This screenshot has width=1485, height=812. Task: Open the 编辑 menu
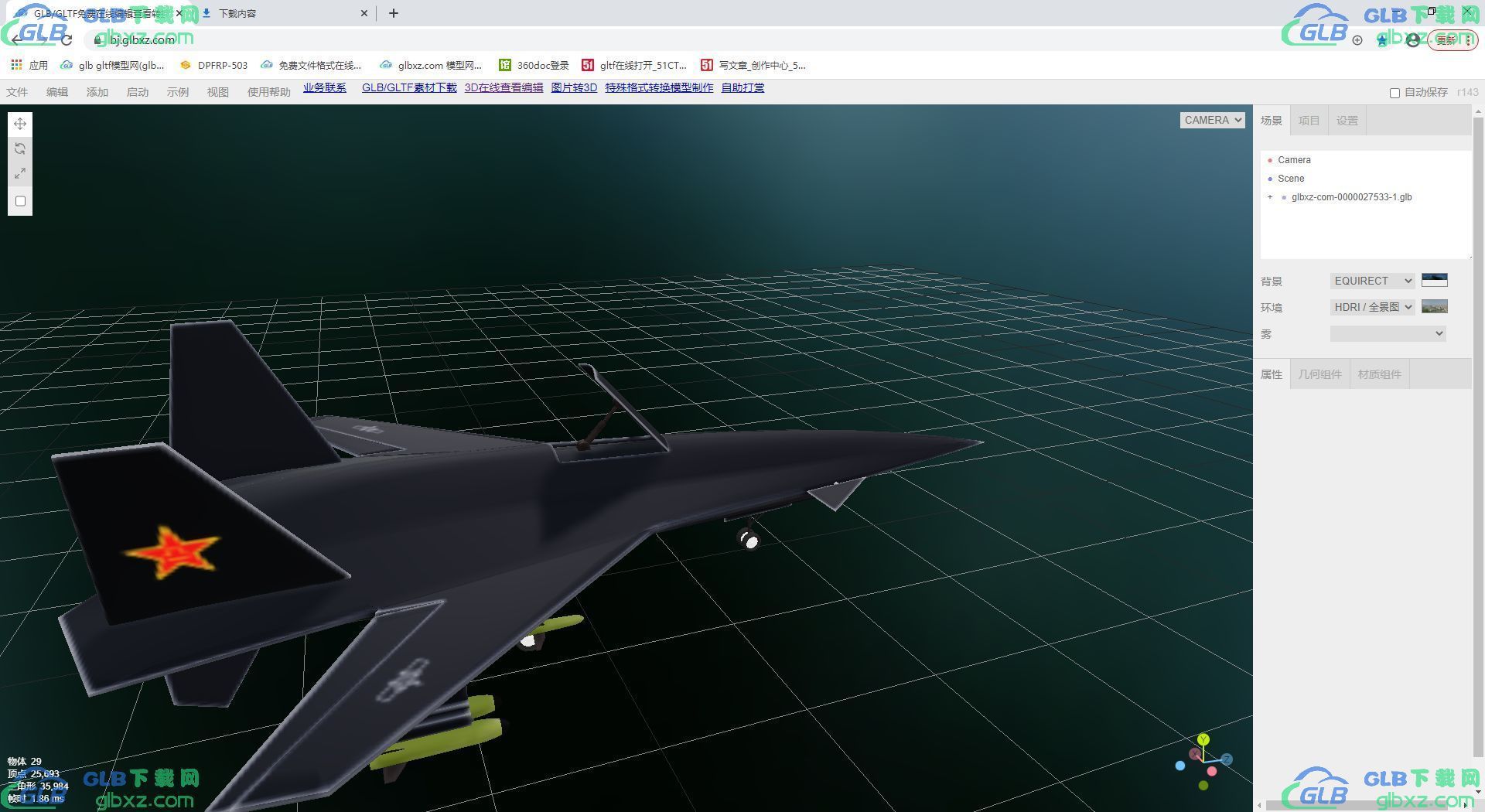point(57,92)
